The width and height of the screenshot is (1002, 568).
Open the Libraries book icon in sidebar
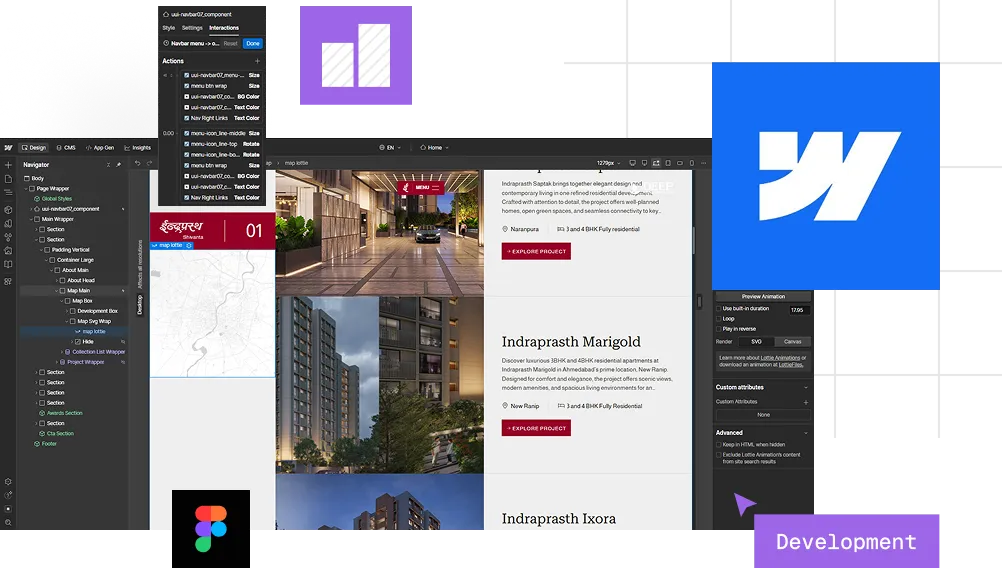tap(8, 264)
